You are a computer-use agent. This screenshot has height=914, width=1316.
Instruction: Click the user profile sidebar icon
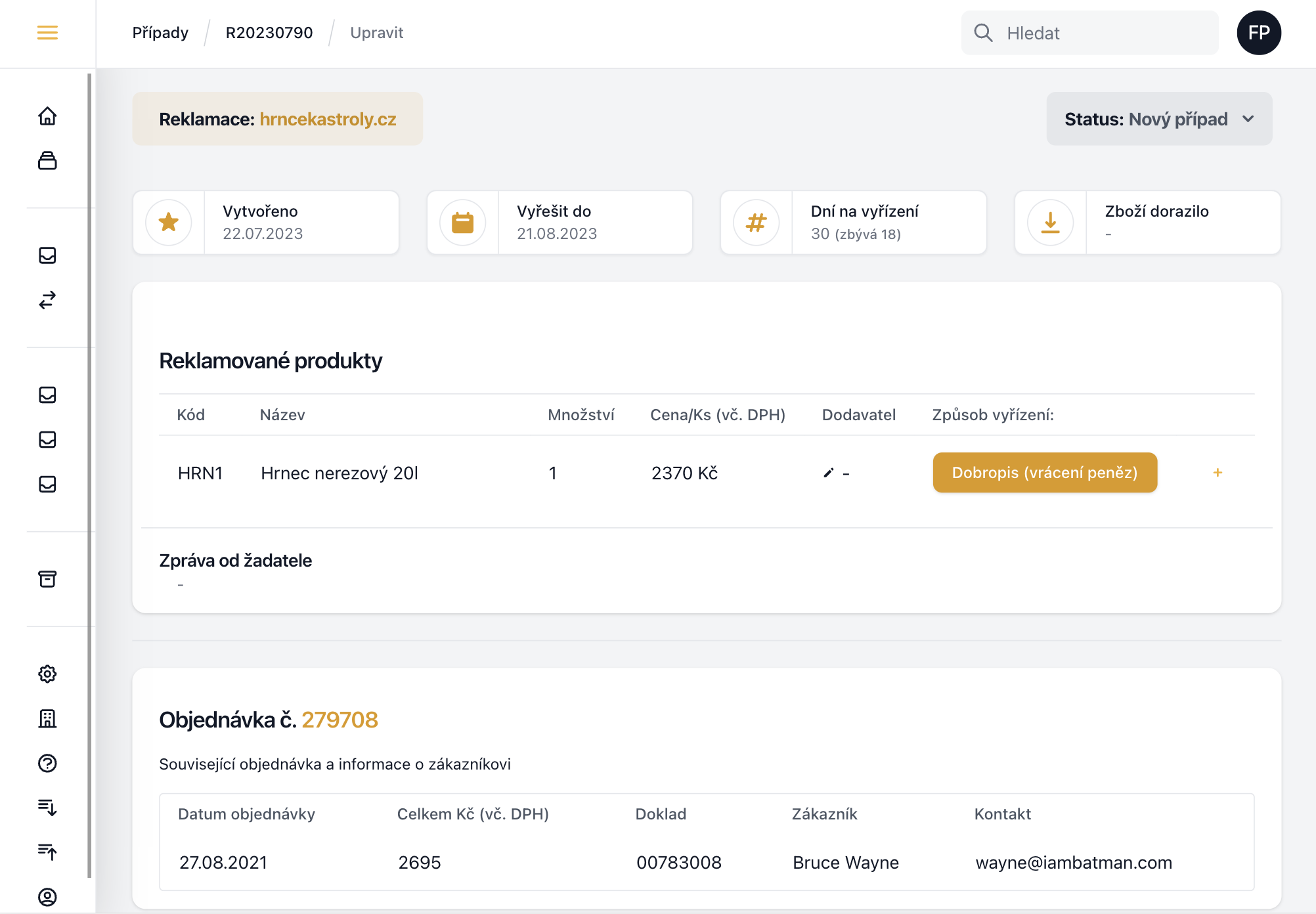point(47,897)
